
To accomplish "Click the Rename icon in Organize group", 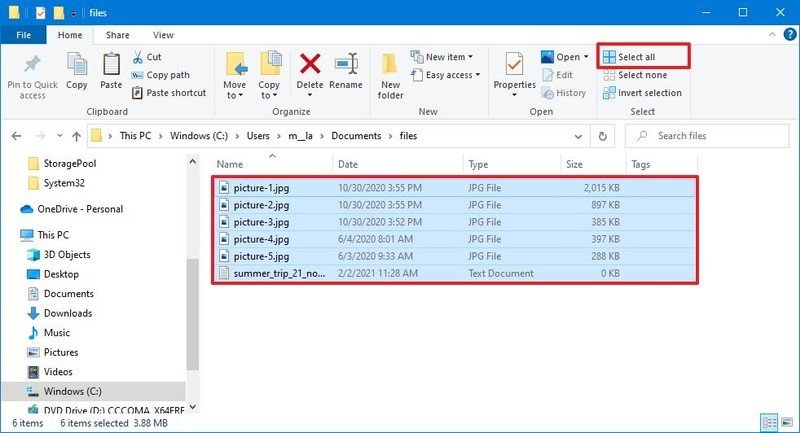I will click(346, 66).
